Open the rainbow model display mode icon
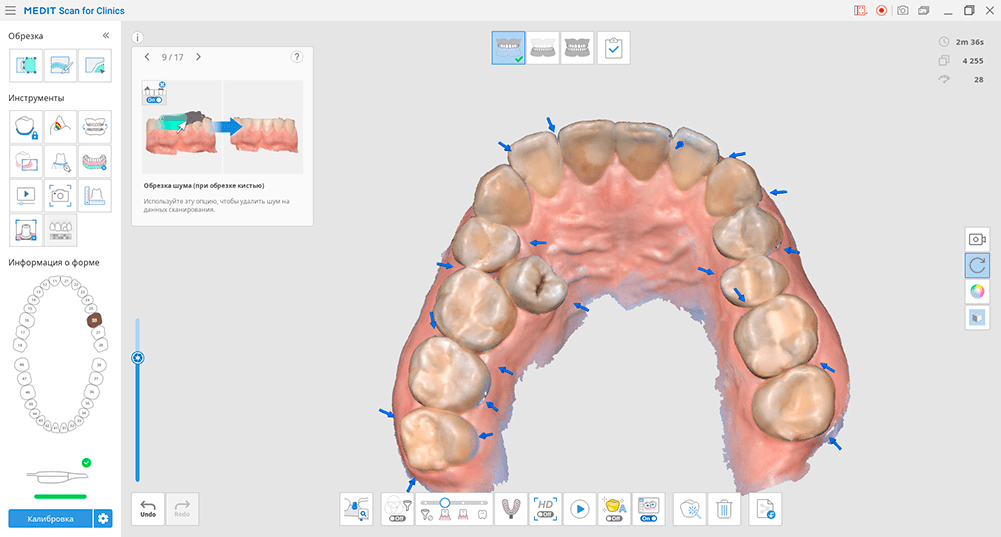 coord(977,291)
